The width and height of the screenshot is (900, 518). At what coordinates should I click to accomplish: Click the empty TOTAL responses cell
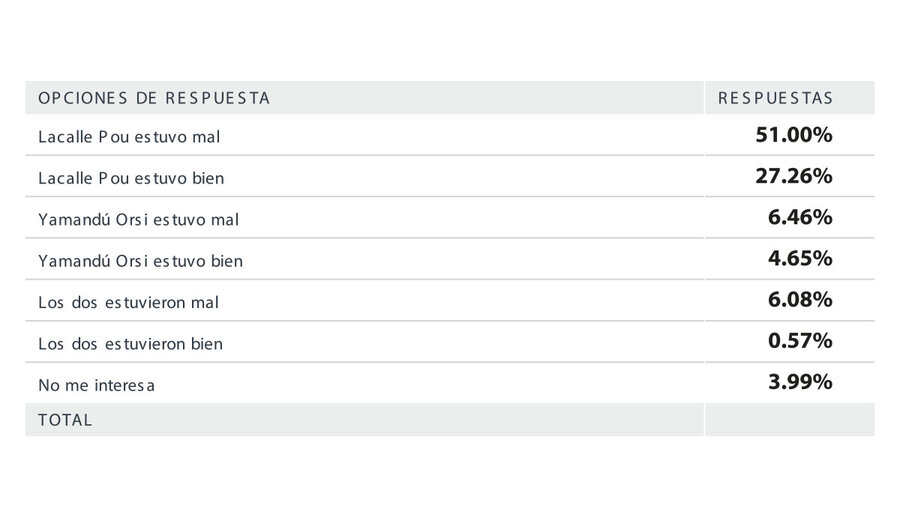790,420
